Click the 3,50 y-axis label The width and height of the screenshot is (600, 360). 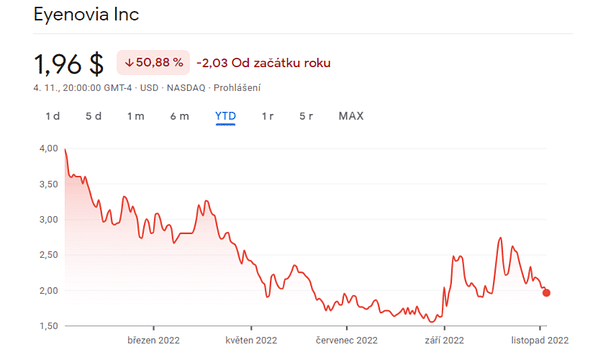[x=49, y=184]
